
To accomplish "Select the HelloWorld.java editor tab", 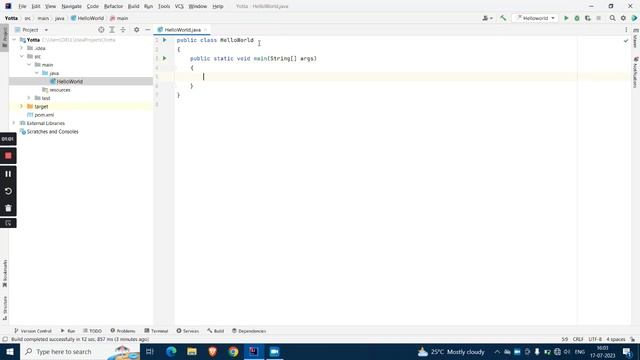I will 182,30.
